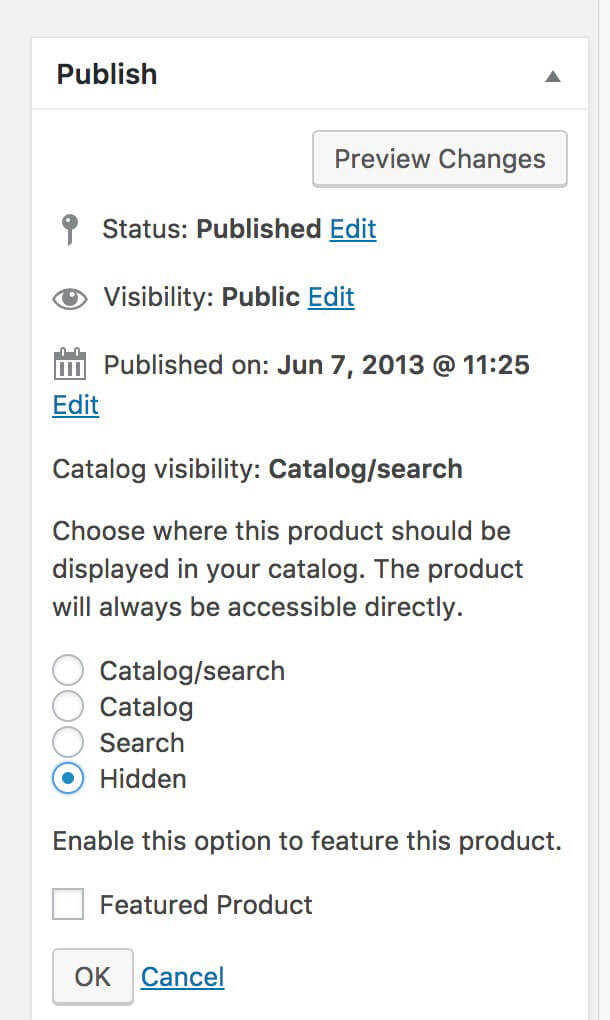Click the calendar icon next to Published on
This screenshot has width=610, height=1020.
[x=70, y=364]
